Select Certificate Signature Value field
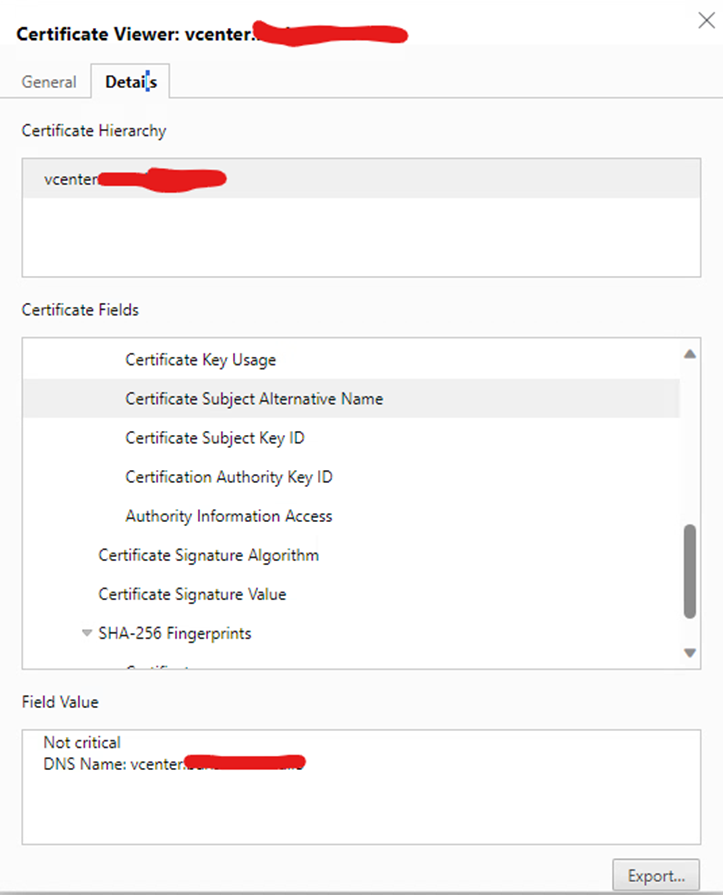723x895 pixels. [192, 594]
